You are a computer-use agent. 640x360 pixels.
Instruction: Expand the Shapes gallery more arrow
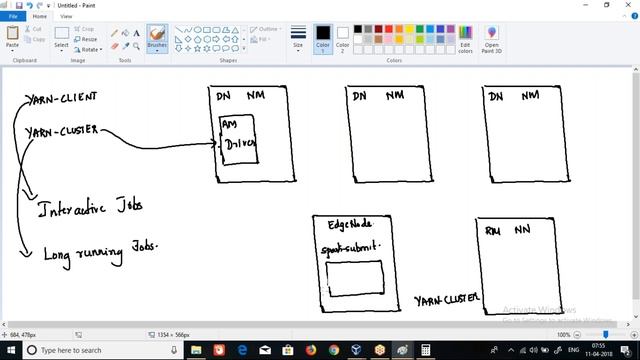point(244,49)
